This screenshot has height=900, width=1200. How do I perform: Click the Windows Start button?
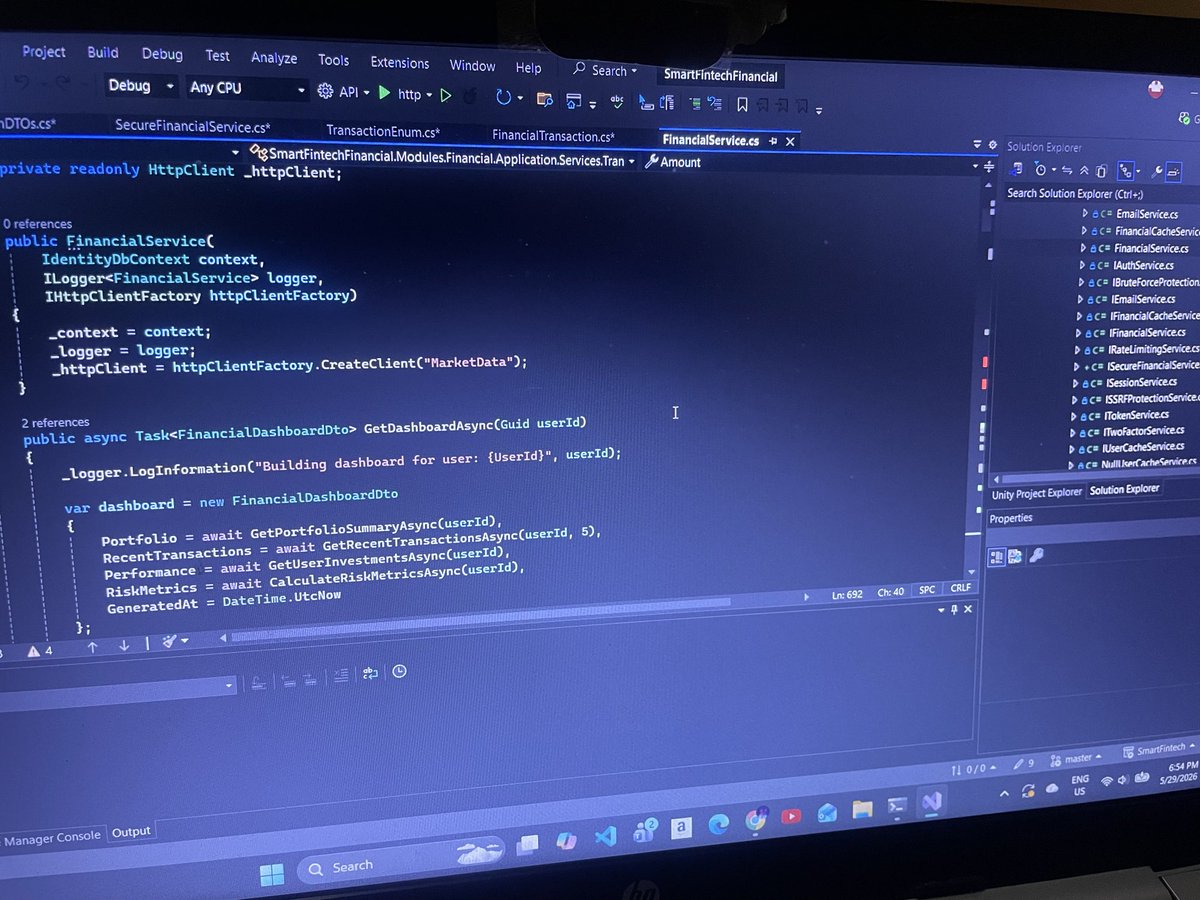tap(271, 875)
